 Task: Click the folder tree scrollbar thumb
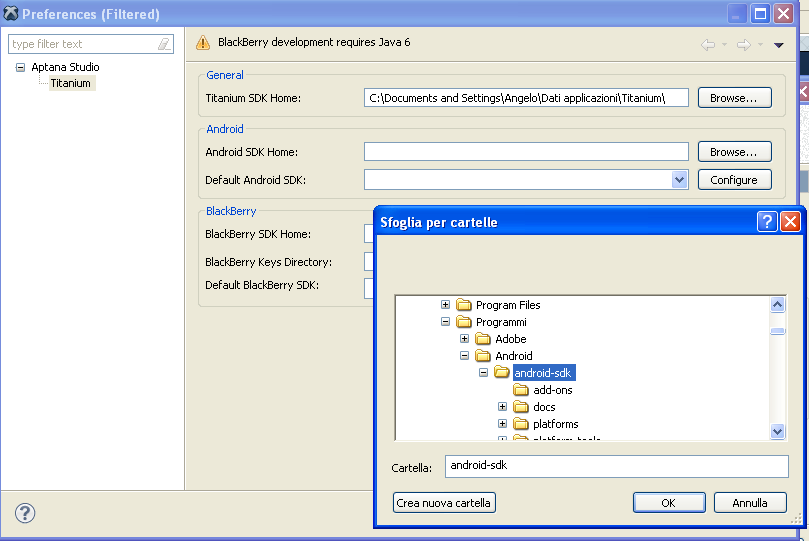pos(777,331)
